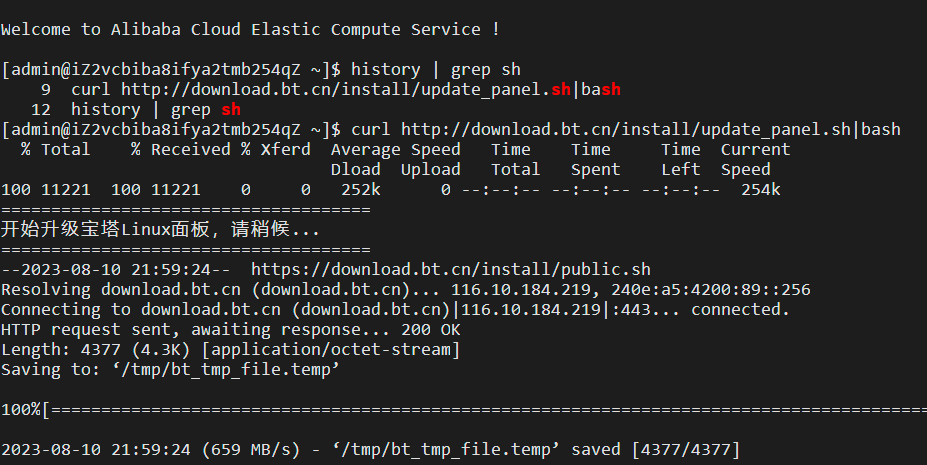
Task: Click the 'Time Left' column header
Action: 680,160
